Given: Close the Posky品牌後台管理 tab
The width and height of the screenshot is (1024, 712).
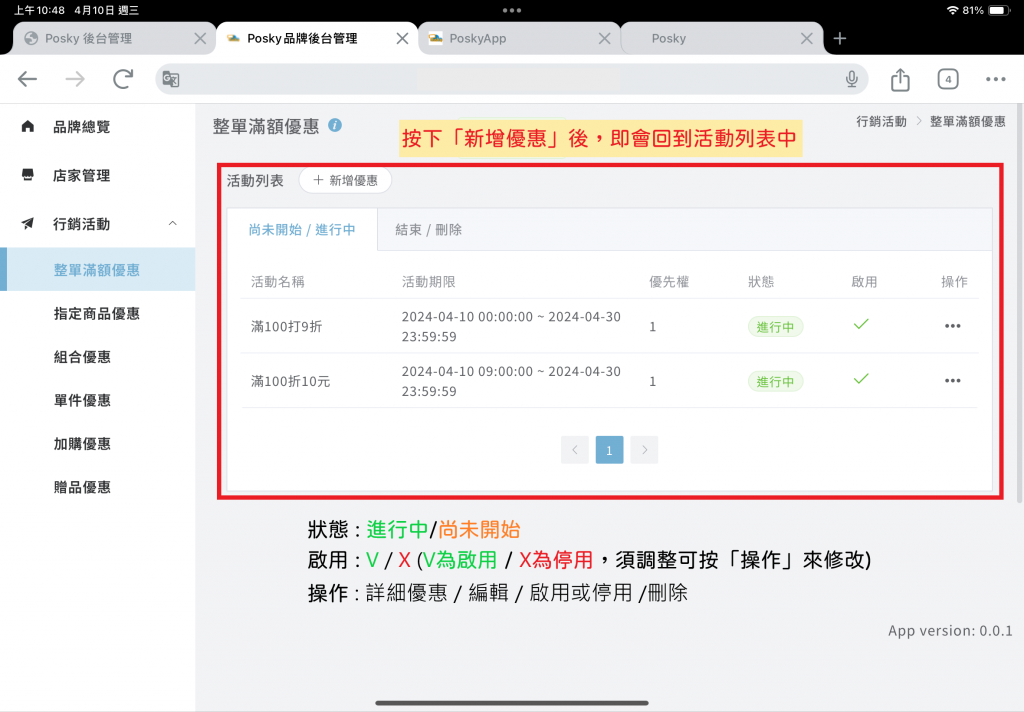Looking at the screenshot, I should [402, 39].
